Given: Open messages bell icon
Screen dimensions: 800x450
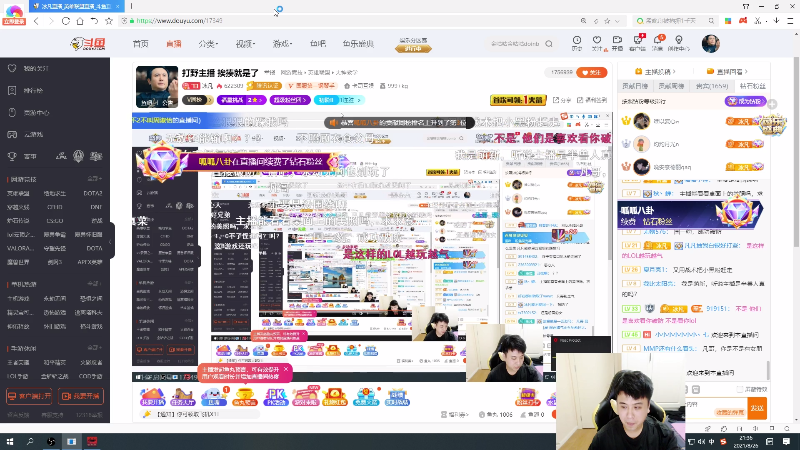Looking at the screenshot, I should pos(658,43).
